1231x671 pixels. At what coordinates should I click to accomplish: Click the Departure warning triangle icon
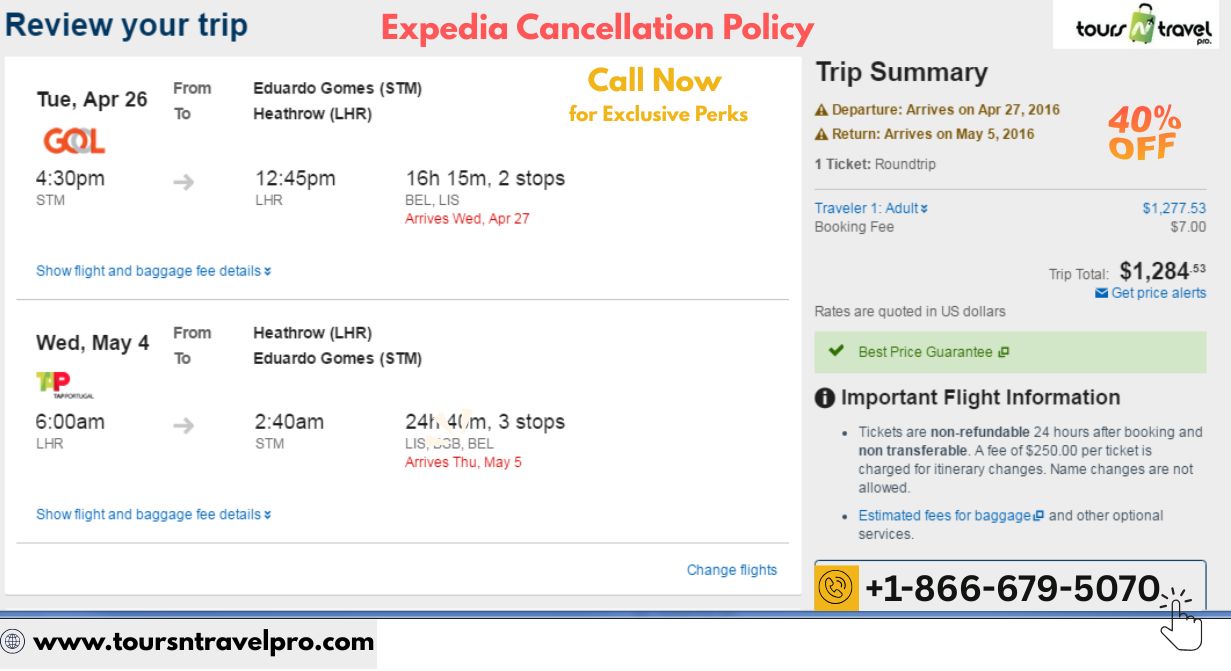[x=821, y=110]
